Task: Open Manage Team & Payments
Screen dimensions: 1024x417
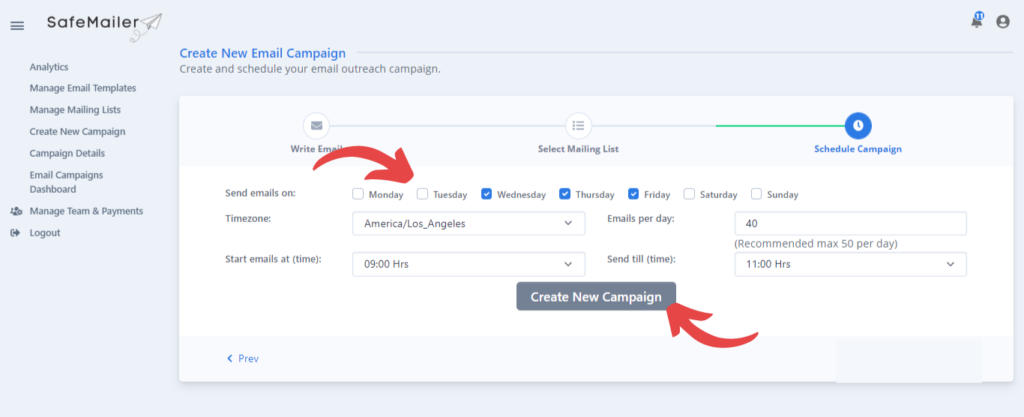Action: click(86, 211)
